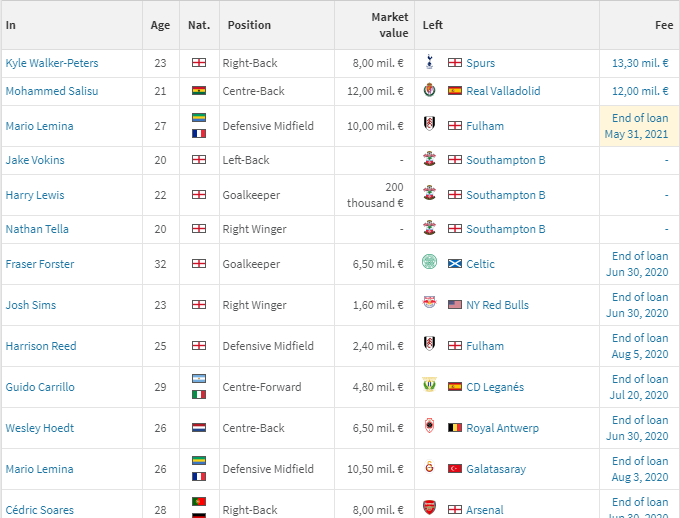
Task: Open the 13,30 mil. € fee link
Action: point(640,63)
